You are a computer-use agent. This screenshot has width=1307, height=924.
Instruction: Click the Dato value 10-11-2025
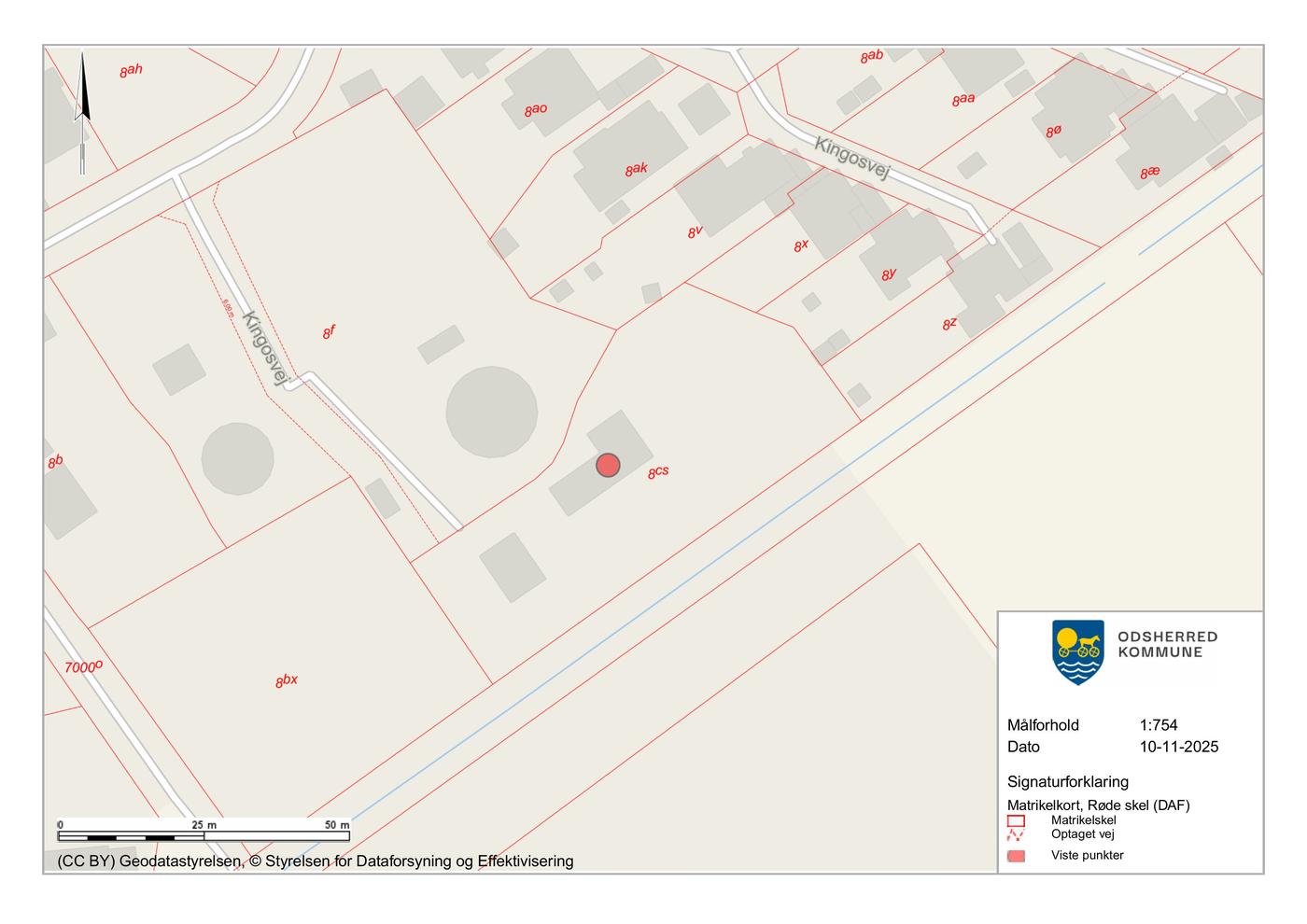[1178, 747]
